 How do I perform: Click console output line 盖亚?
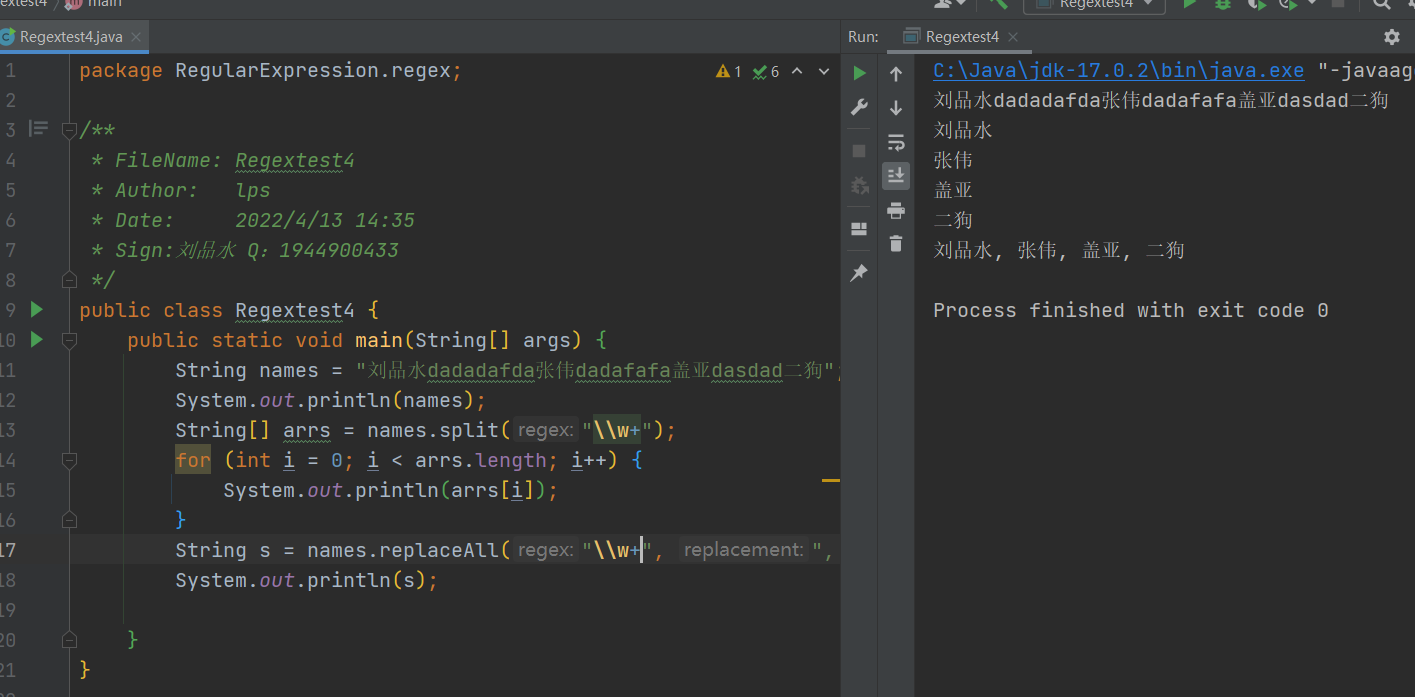[x=953, y=191]
